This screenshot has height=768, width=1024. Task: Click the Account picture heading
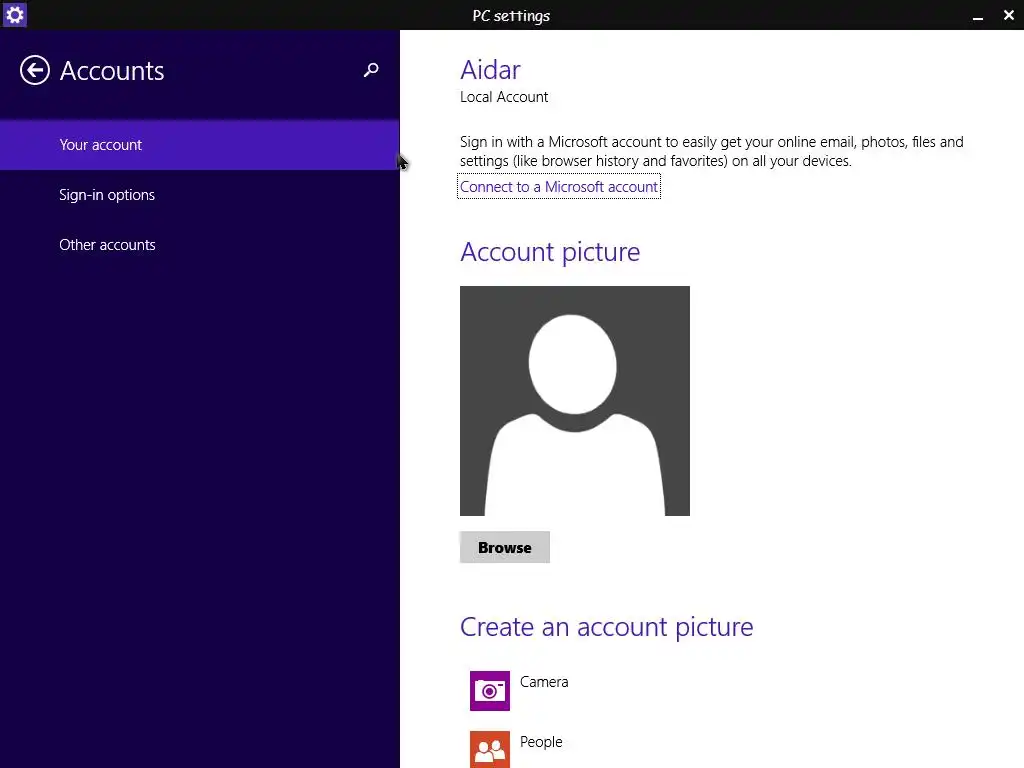point(550,252)
